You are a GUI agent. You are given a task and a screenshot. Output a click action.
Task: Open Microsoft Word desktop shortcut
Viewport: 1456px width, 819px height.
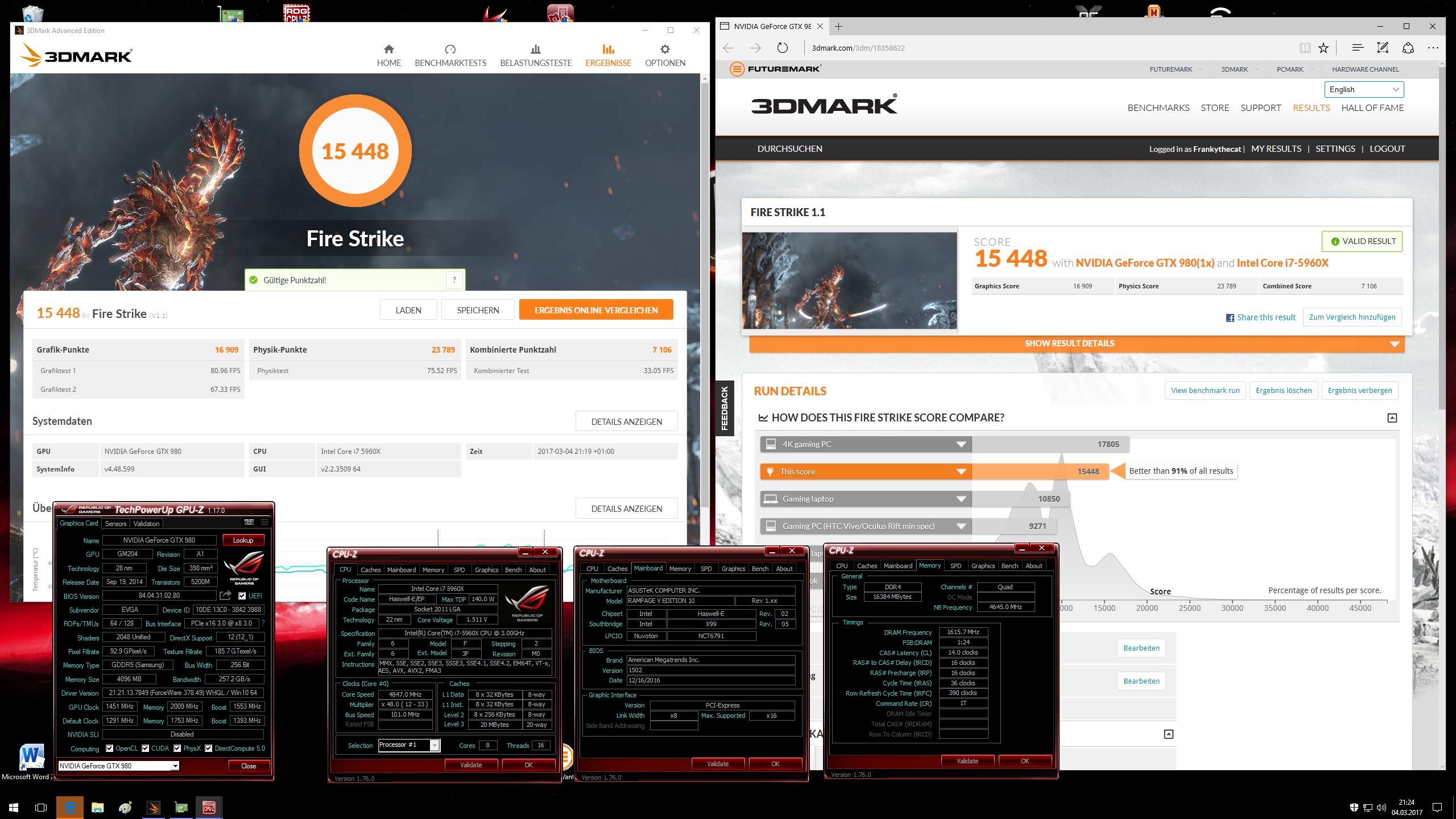pos(31,762)
